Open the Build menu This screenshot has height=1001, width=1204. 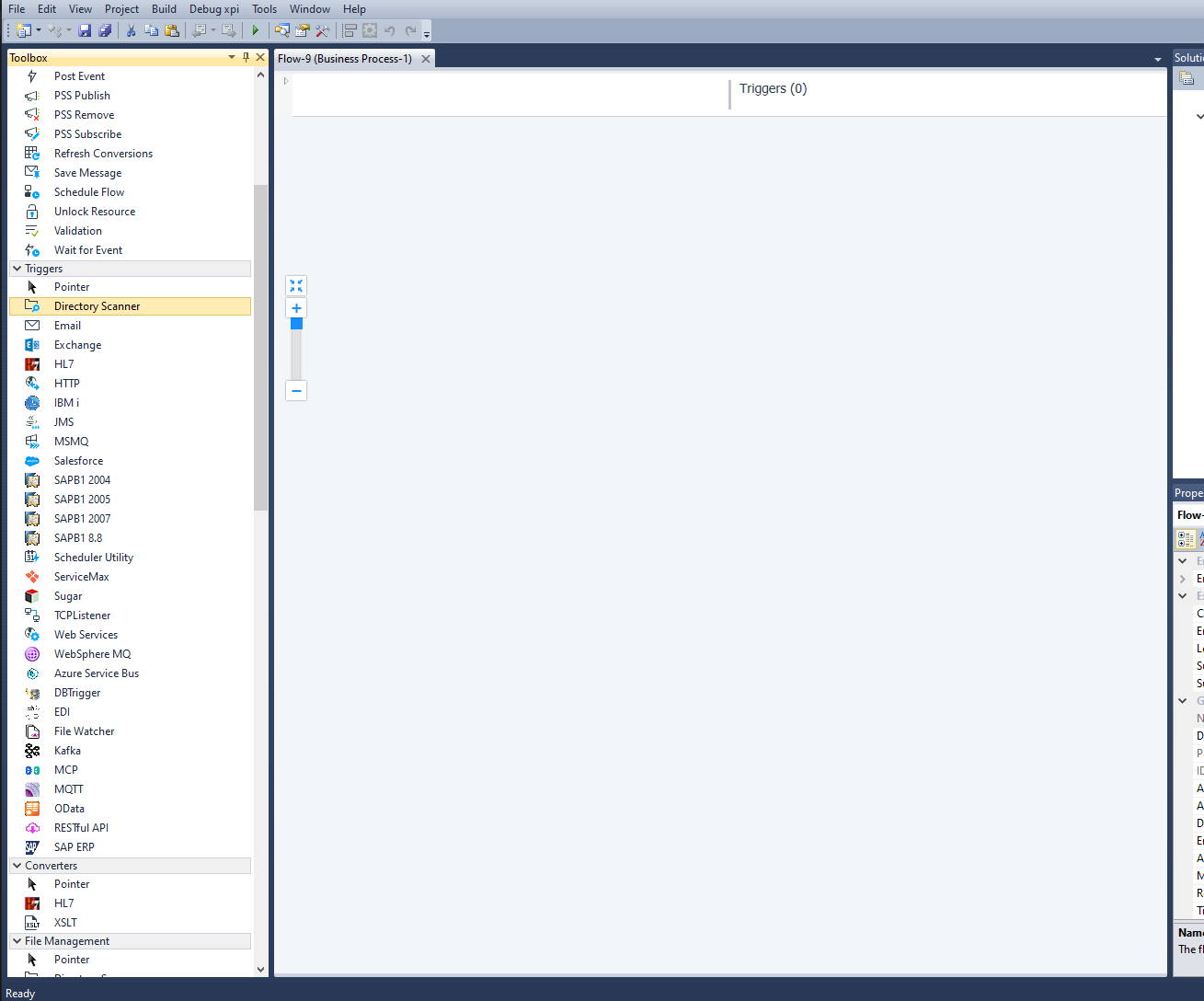[x=164, y=9]
